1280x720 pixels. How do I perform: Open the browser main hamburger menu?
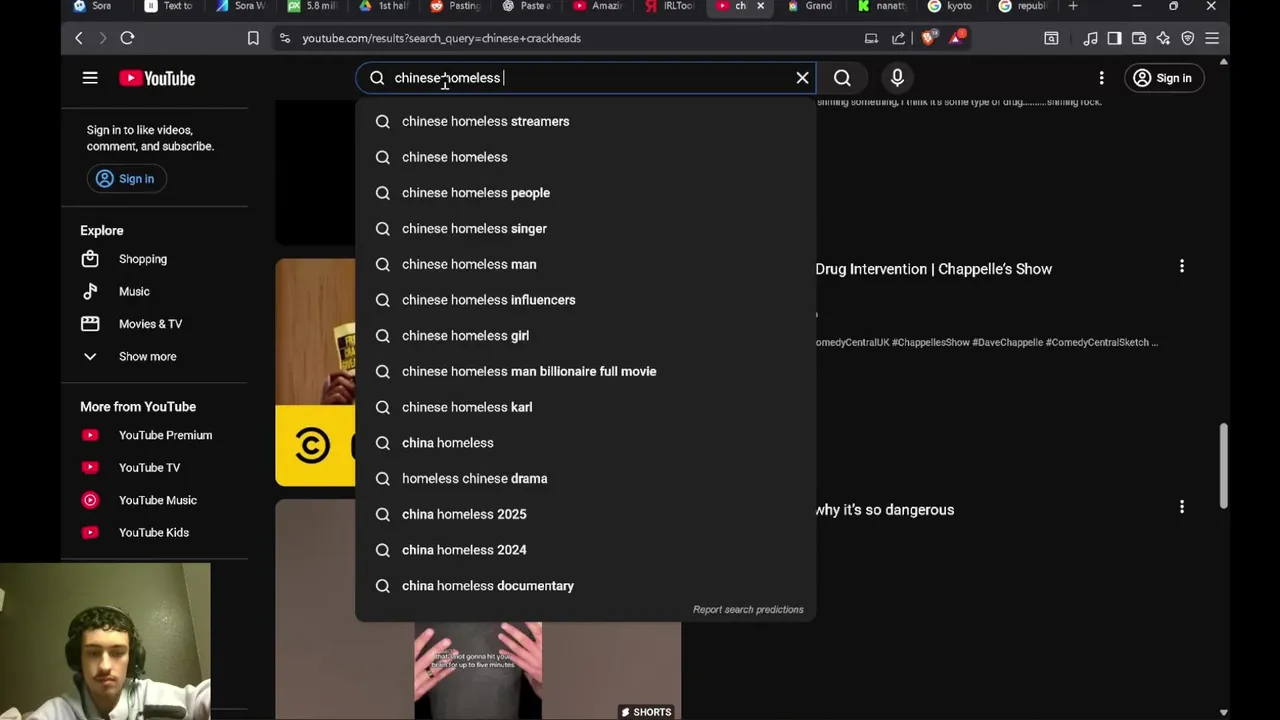(1212, 38)
